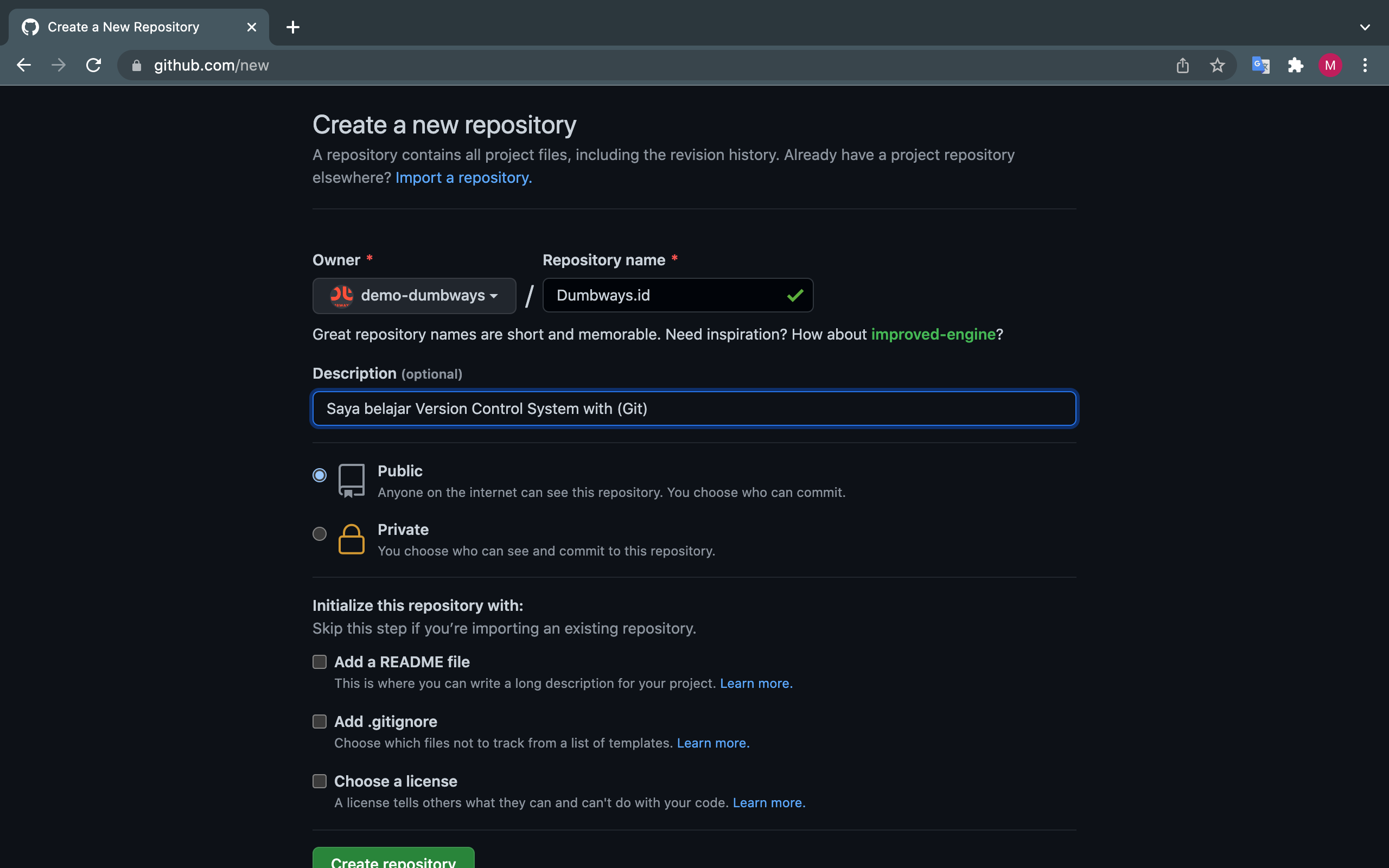Click the public repository book icon
The height and width of the screenshot is (868, 1389).
click(x=351, y=481)
